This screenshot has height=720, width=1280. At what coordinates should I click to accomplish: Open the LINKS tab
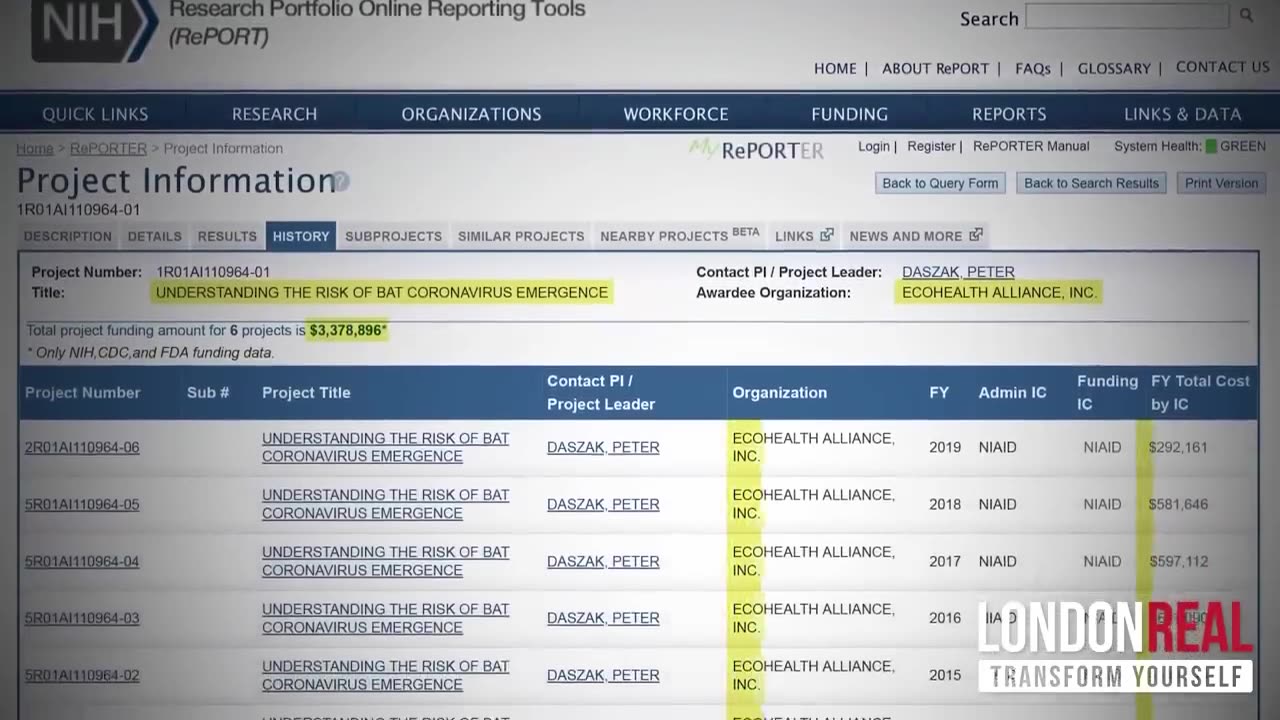[x=804, y=236]
